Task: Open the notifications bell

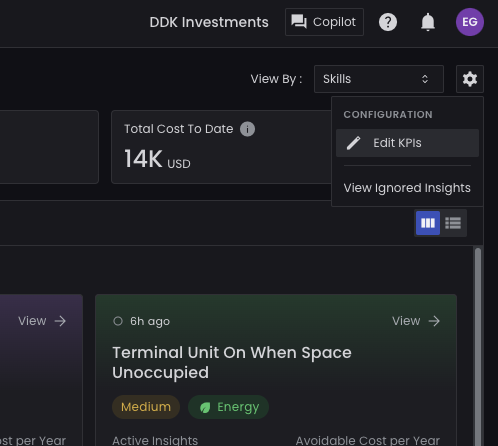Action: 428,22
